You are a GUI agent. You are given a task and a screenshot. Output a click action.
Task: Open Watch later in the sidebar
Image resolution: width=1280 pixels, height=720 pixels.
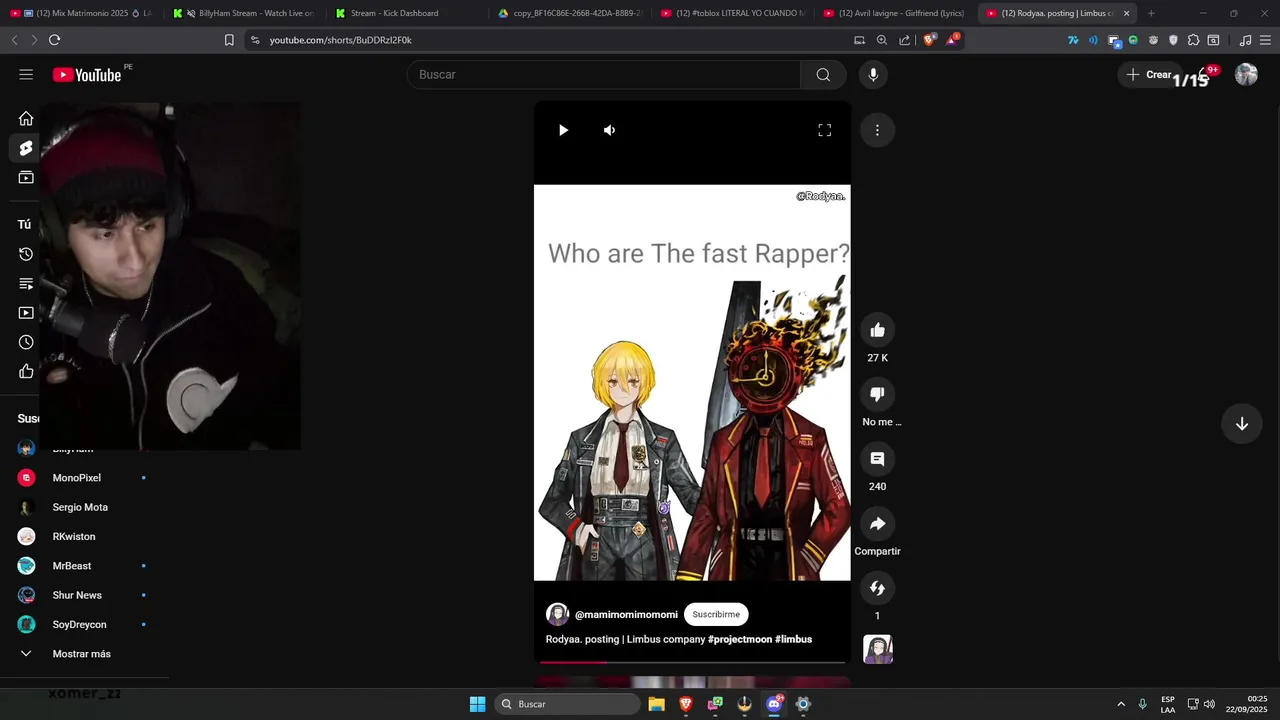pyautogui.click(x=26, y=342)
